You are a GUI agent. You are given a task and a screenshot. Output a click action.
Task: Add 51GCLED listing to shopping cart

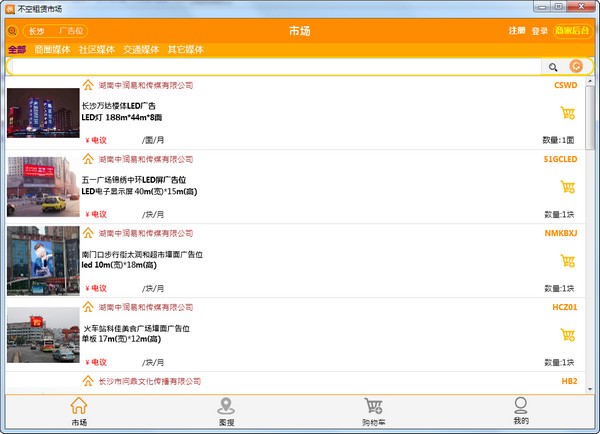click(x=568, y=187)
